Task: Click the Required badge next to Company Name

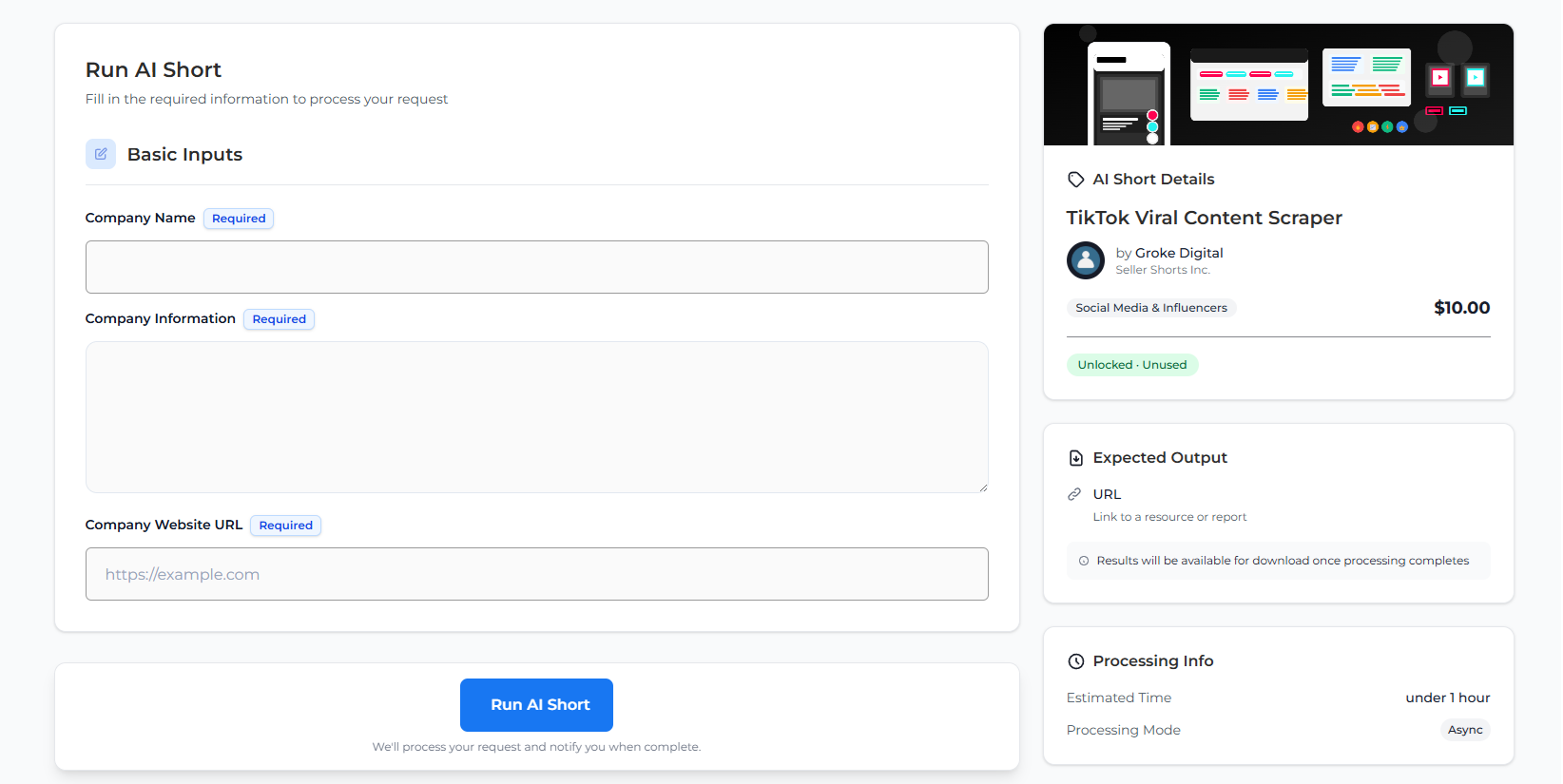Action: 239,219
